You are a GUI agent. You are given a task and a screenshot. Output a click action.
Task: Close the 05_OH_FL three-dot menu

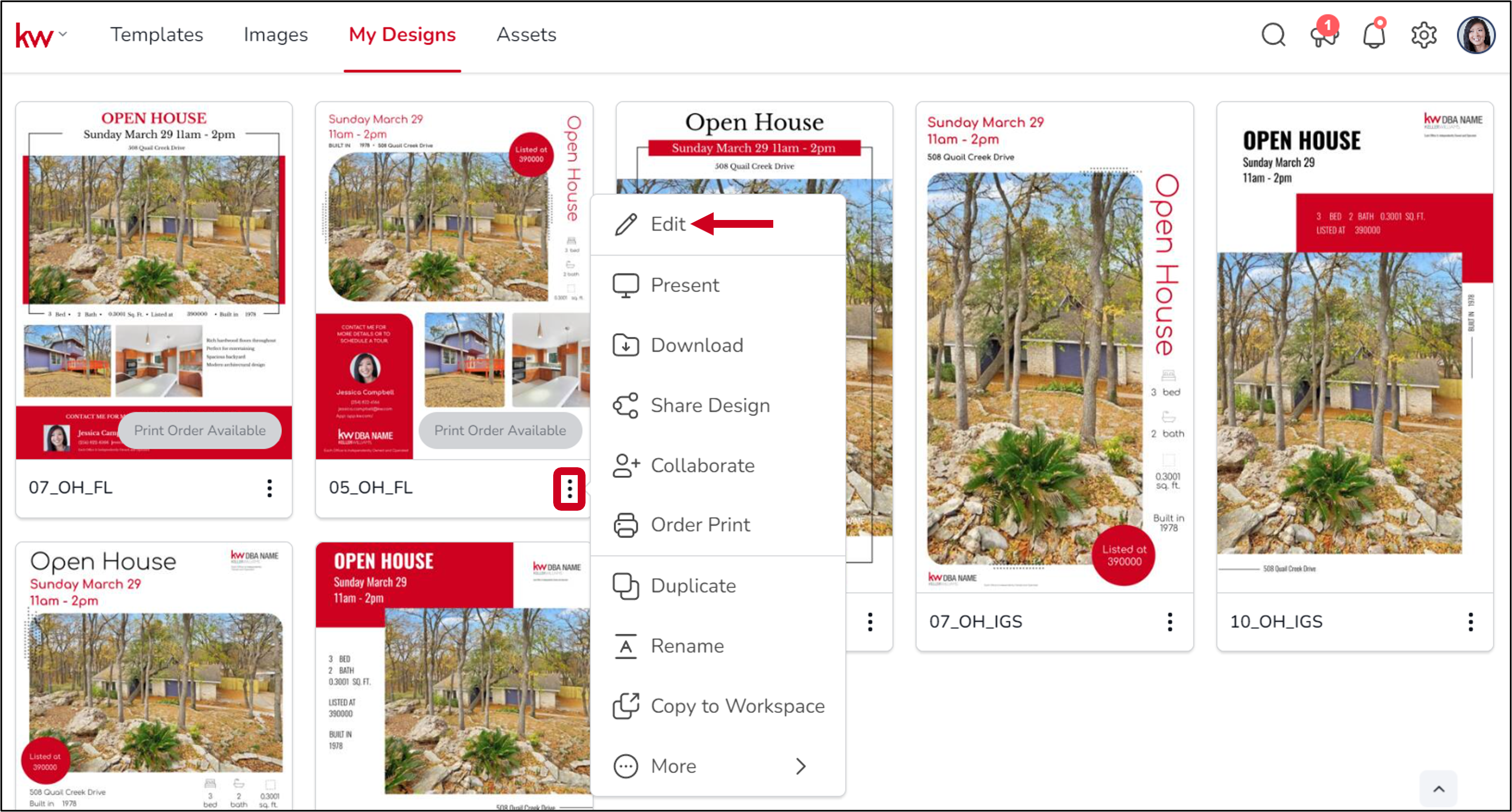coord(569,488)
